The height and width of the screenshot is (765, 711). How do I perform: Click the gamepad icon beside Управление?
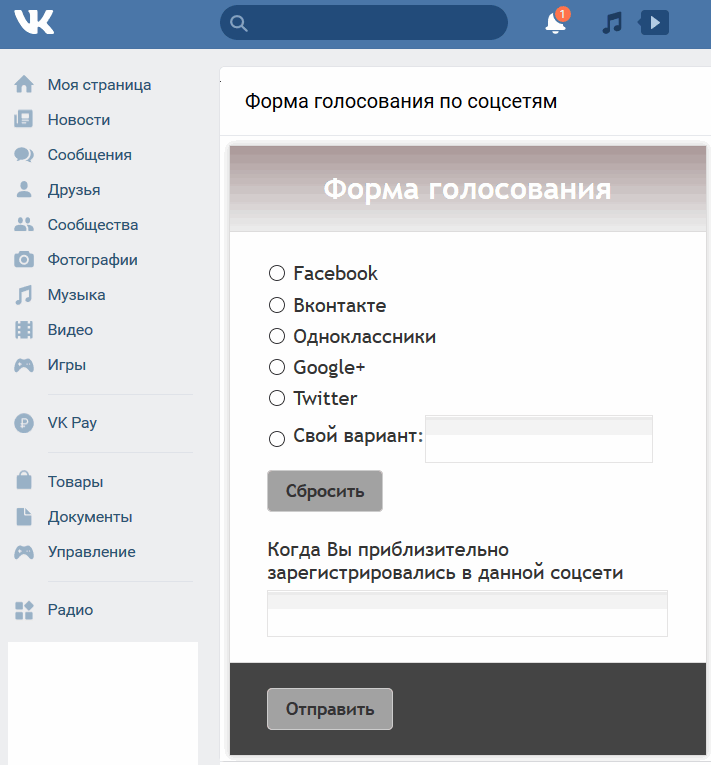24,552
